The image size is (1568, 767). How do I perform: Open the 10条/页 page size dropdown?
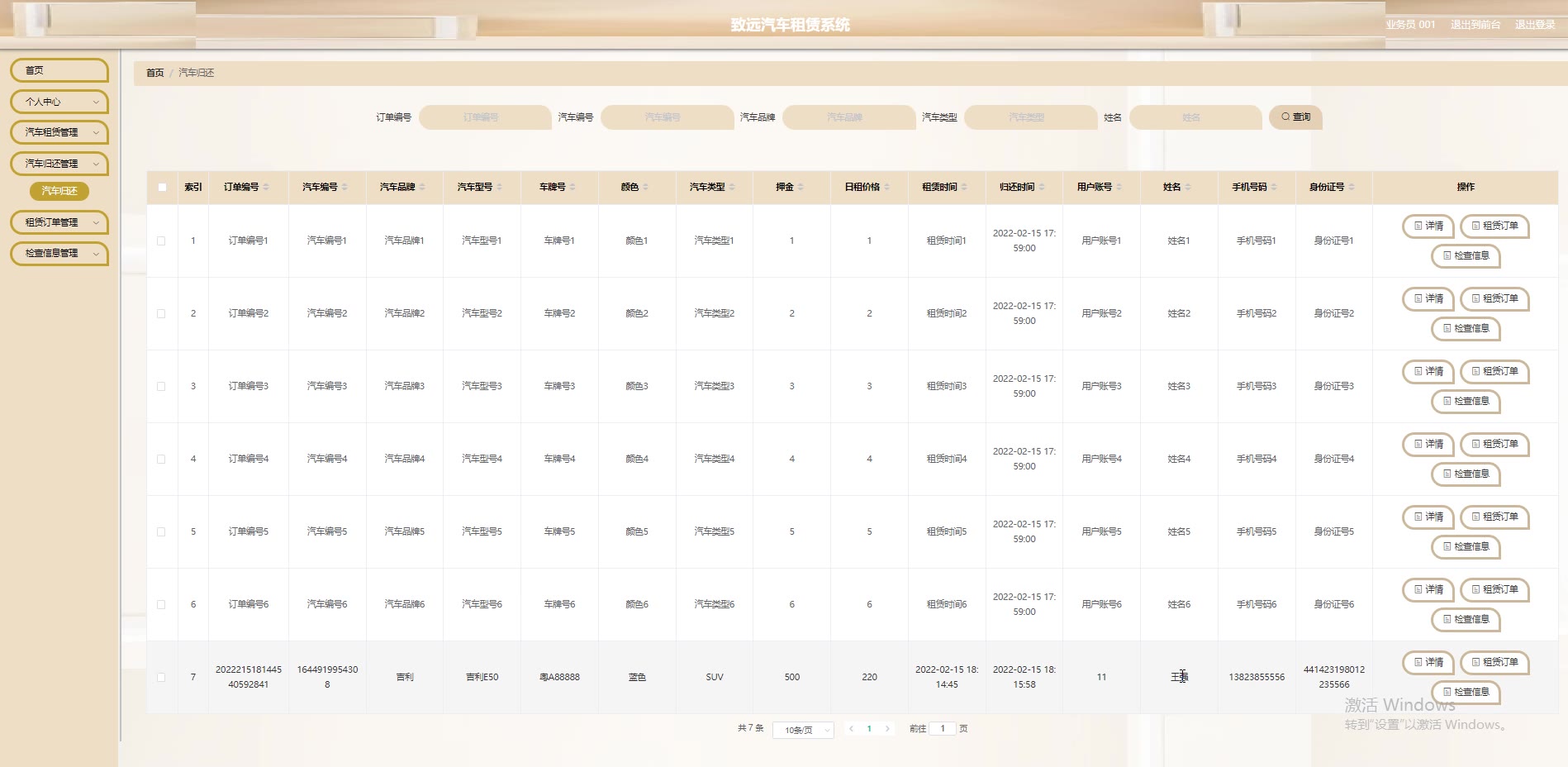coord(803,730)
